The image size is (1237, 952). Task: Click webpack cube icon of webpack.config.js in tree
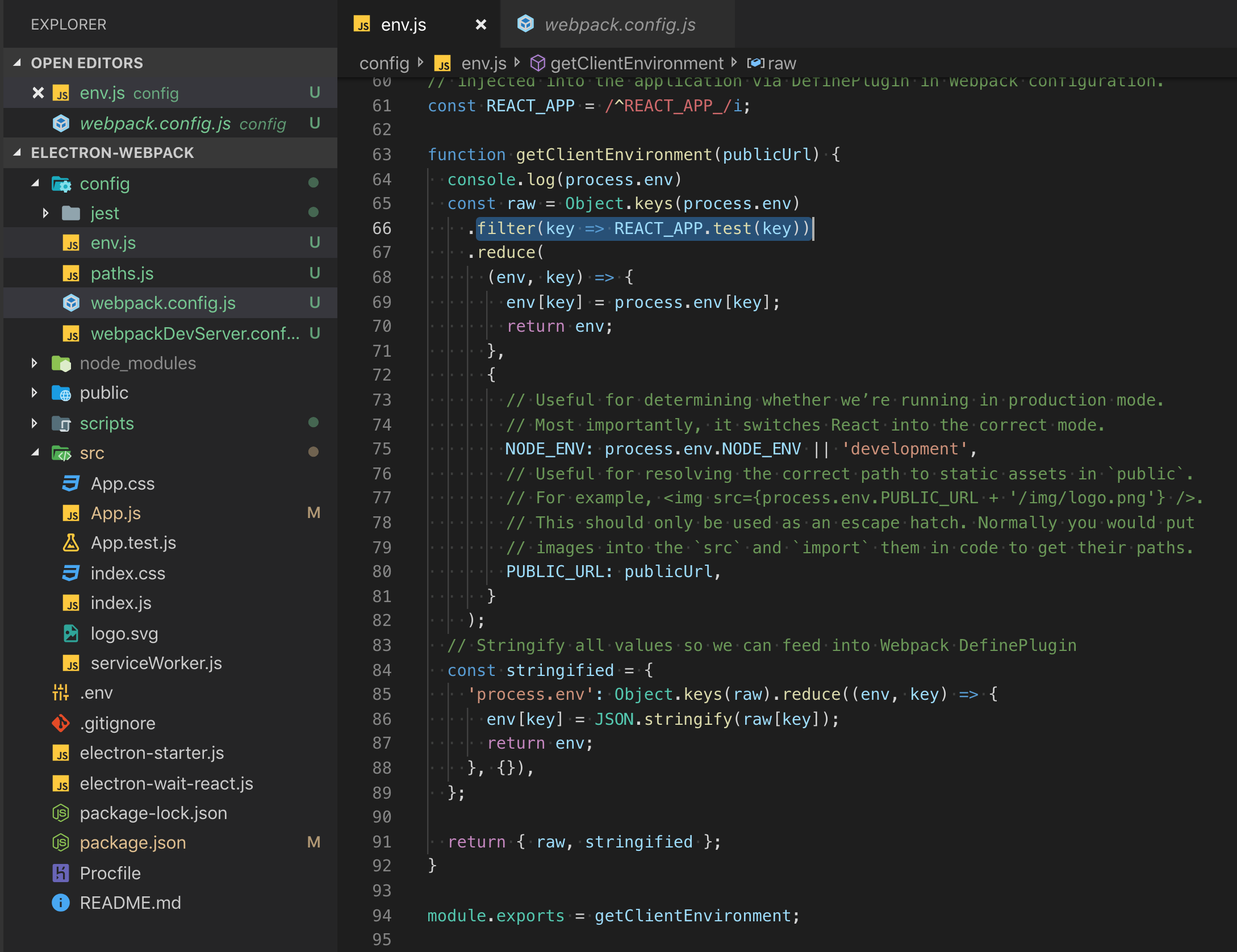click(x=71, y=303)
